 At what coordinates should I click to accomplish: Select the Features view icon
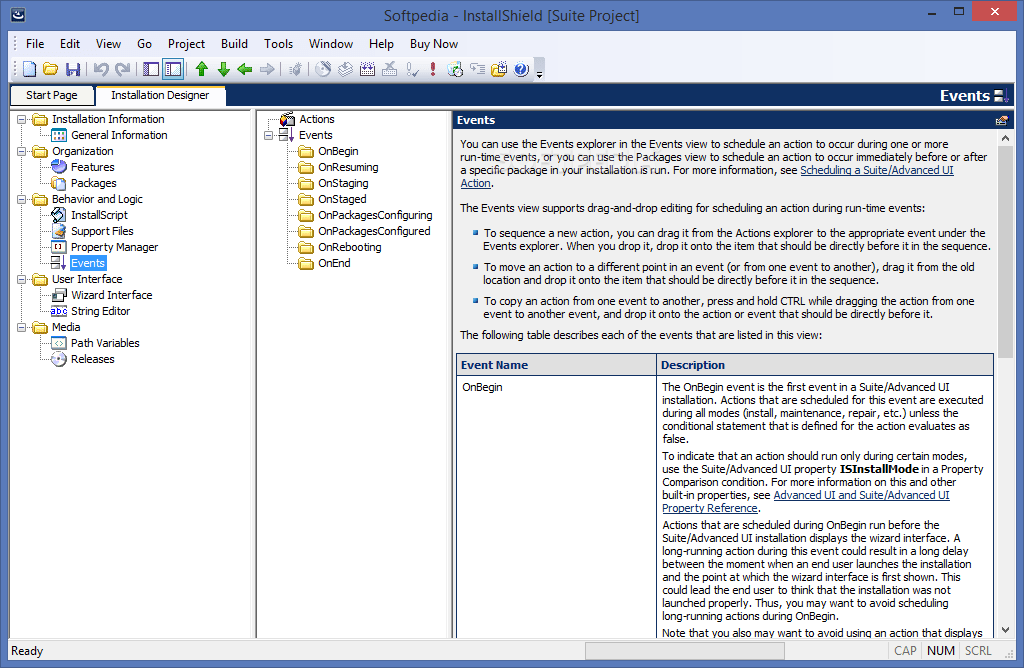coord(59,167)
